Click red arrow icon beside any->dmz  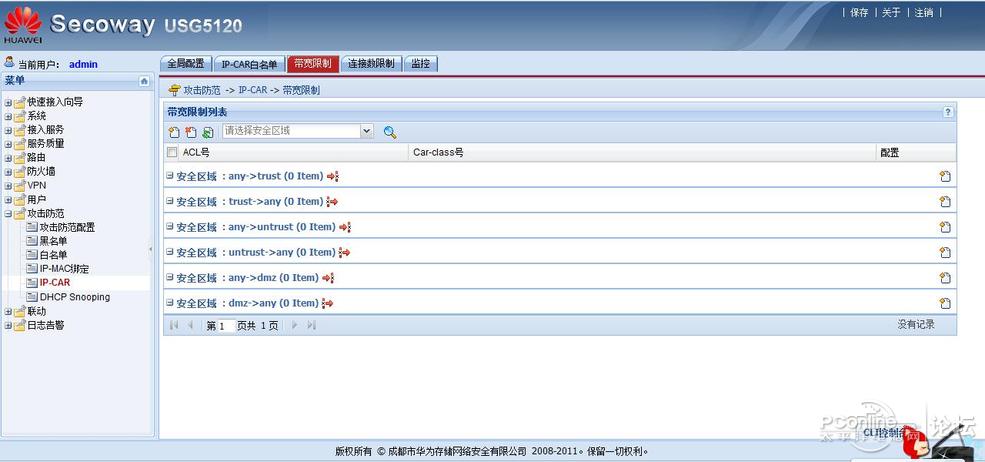328,278
